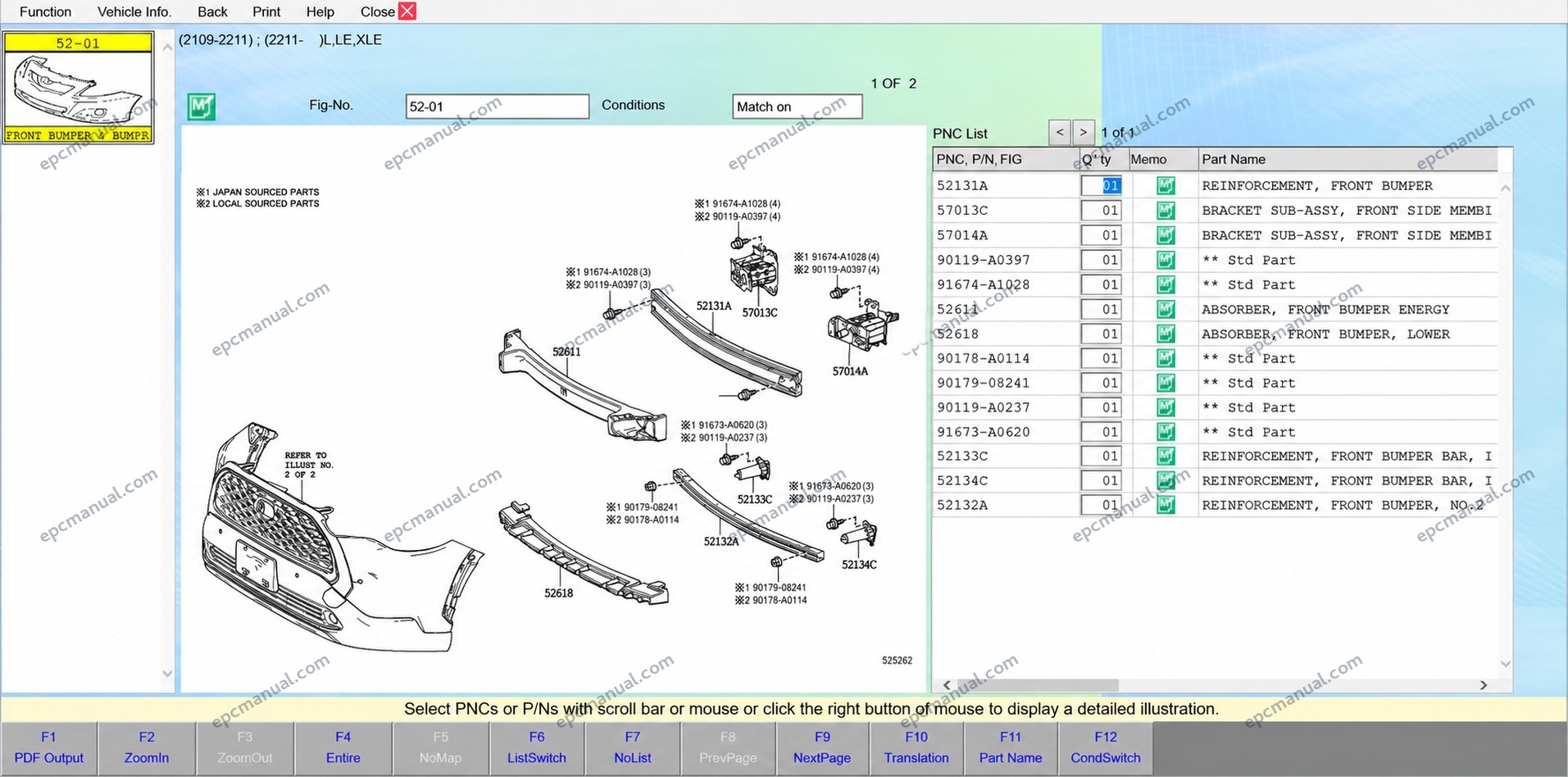Click the quantity field for 52131A
1568x777 pixels.
[x=1101, y=186]
